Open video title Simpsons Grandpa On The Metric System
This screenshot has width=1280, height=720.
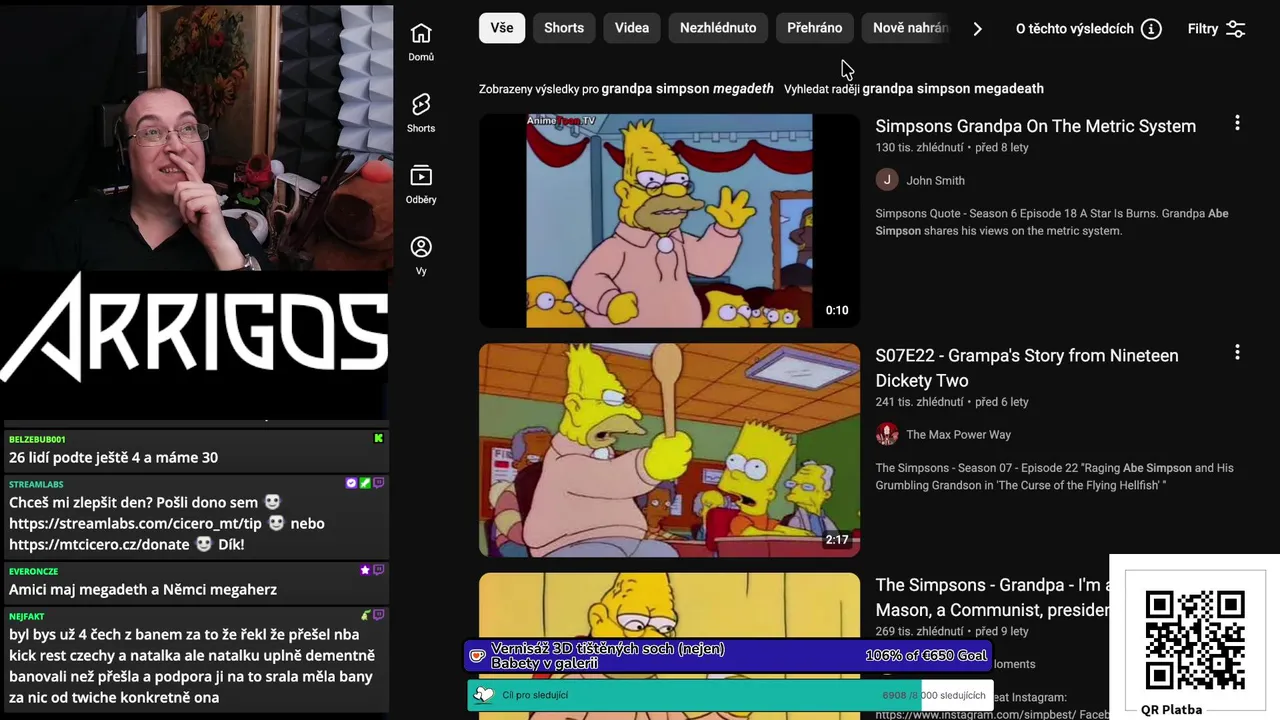point(1035,126)
